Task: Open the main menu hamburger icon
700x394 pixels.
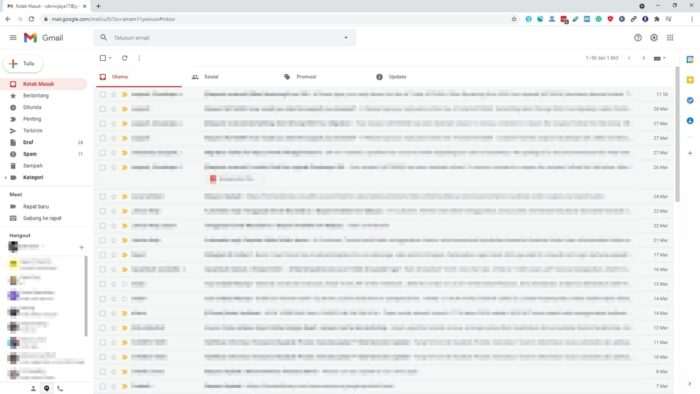Action: click(x=13, y=38)
